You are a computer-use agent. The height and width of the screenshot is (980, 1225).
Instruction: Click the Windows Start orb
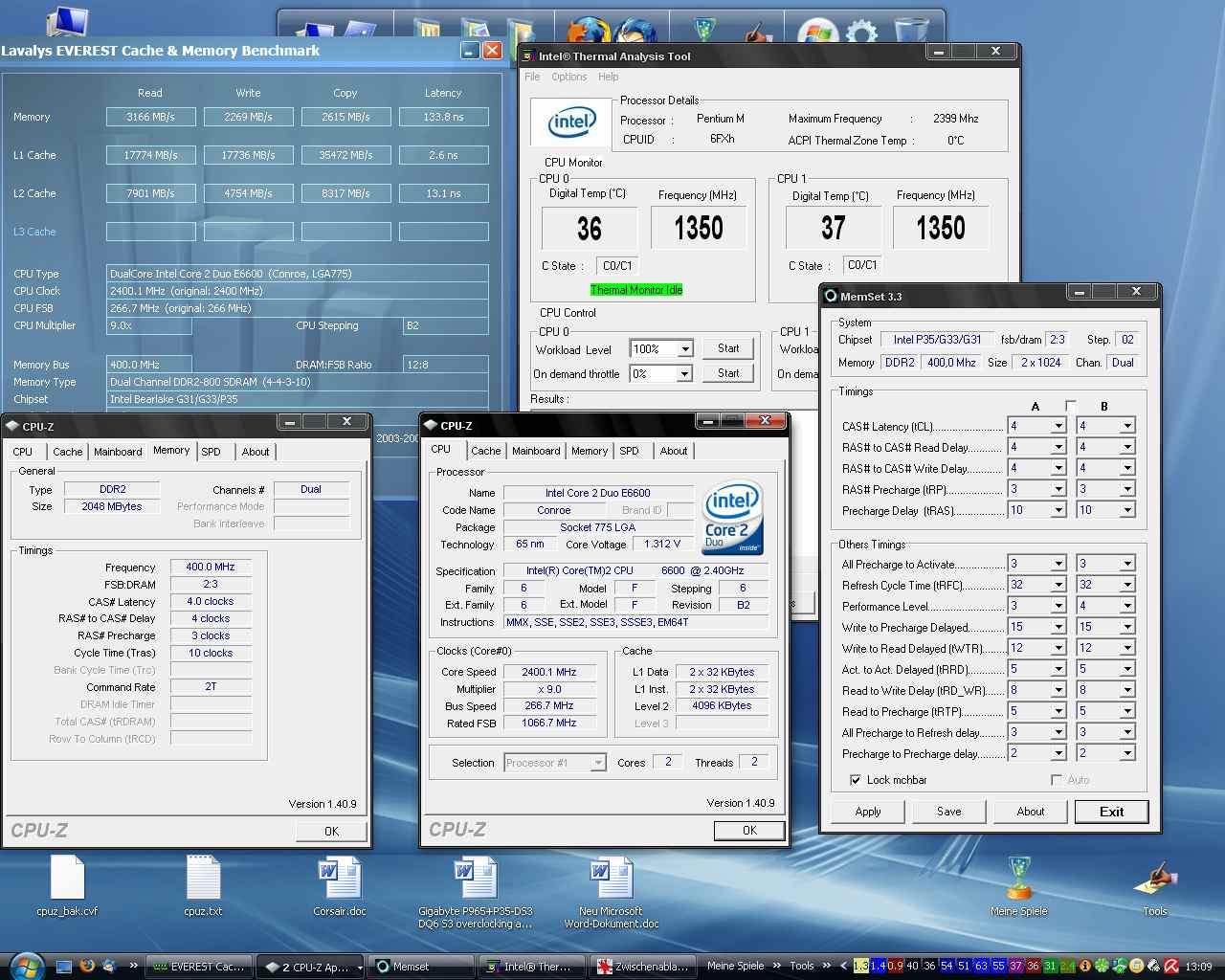coord(26,966)
